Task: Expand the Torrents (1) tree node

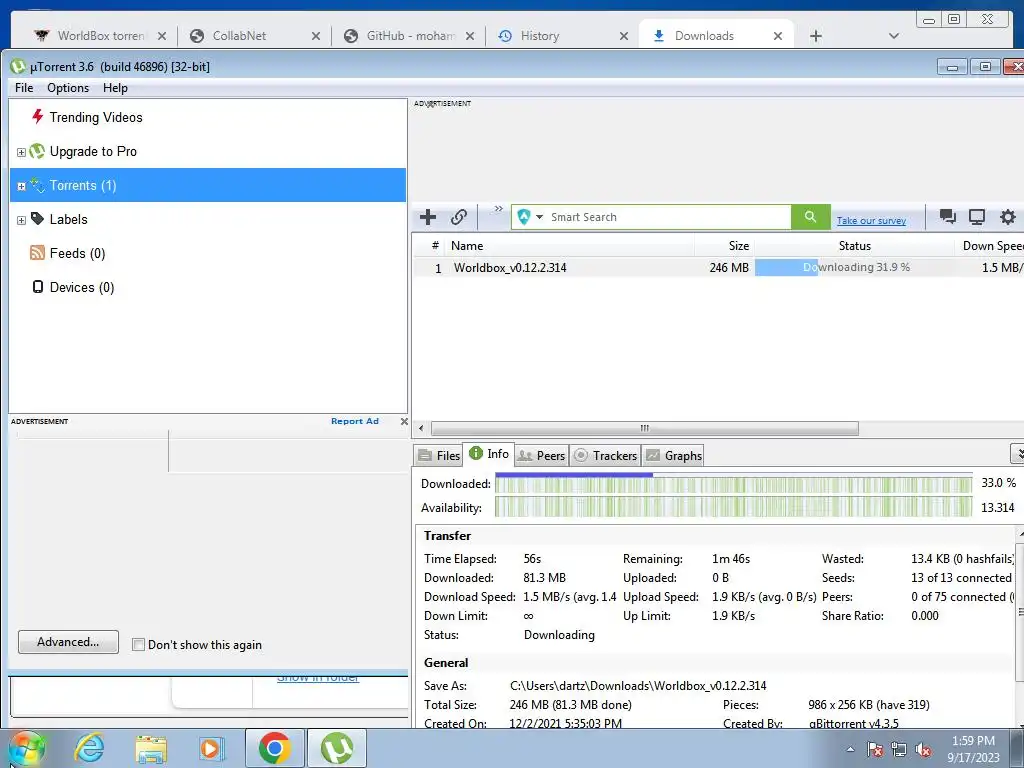Action: pyautogui.click(x=21, y=186)
